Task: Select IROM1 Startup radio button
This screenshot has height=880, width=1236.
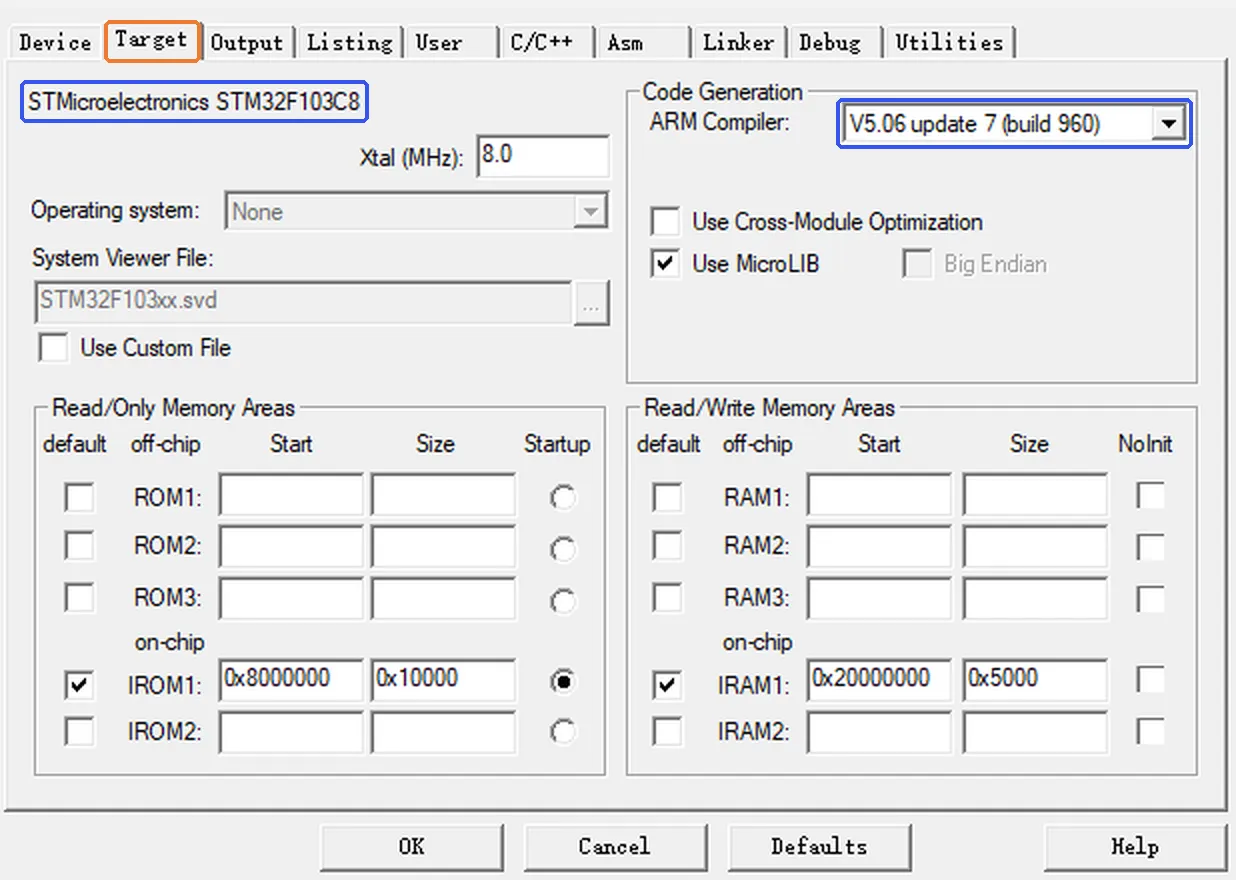Action: coord(563,682)
